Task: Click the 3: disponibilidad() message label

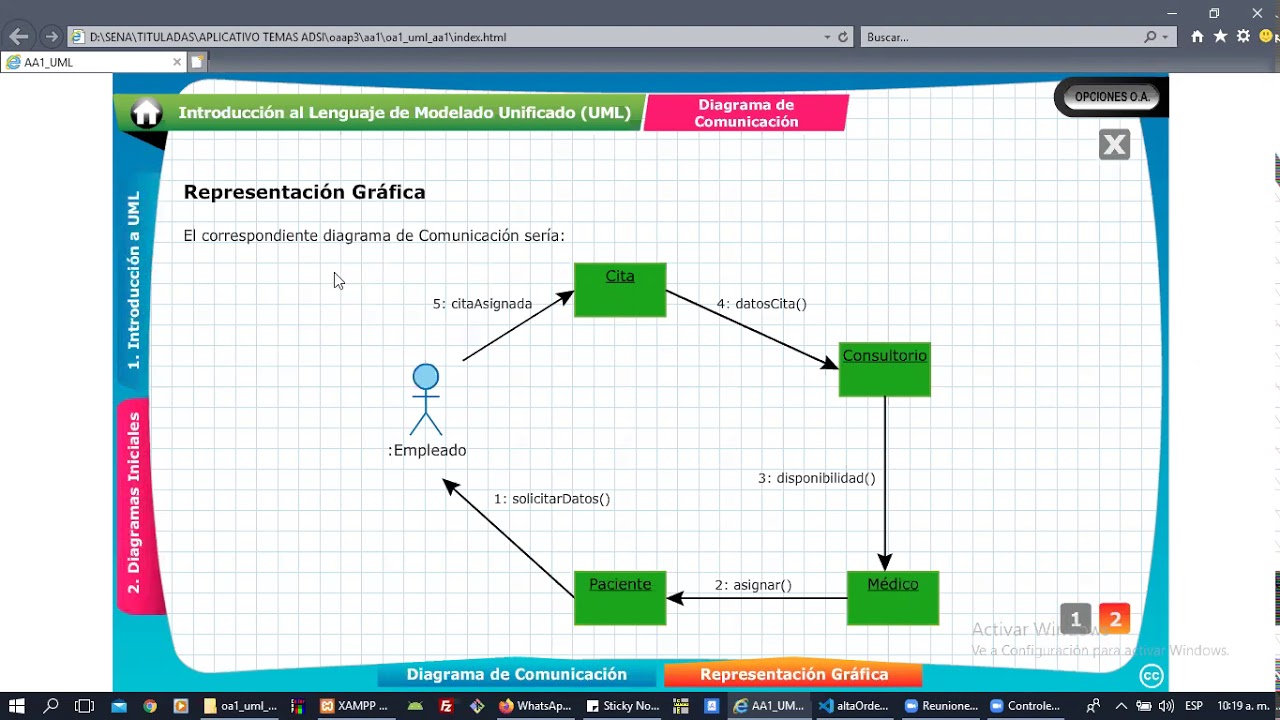Action: pyautogui.click(x=817, y=478)
